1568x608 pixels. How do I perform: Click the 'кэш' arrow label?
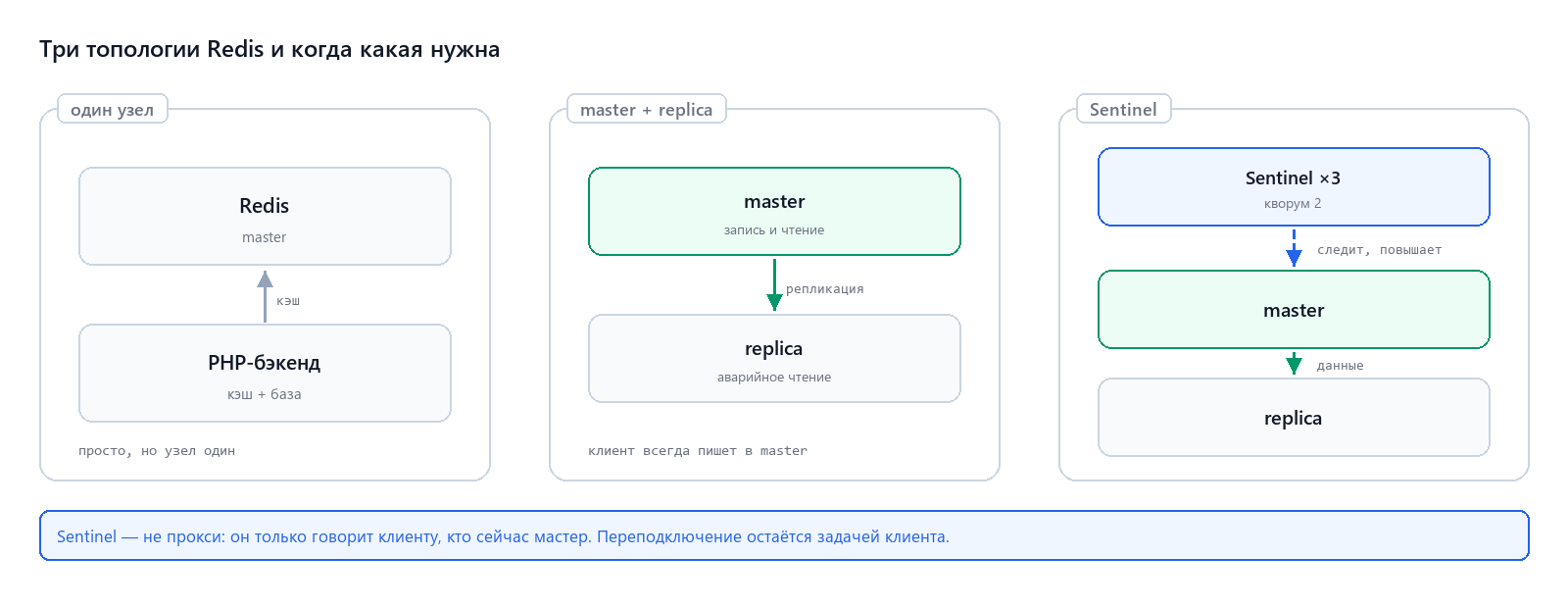[288, 301]
